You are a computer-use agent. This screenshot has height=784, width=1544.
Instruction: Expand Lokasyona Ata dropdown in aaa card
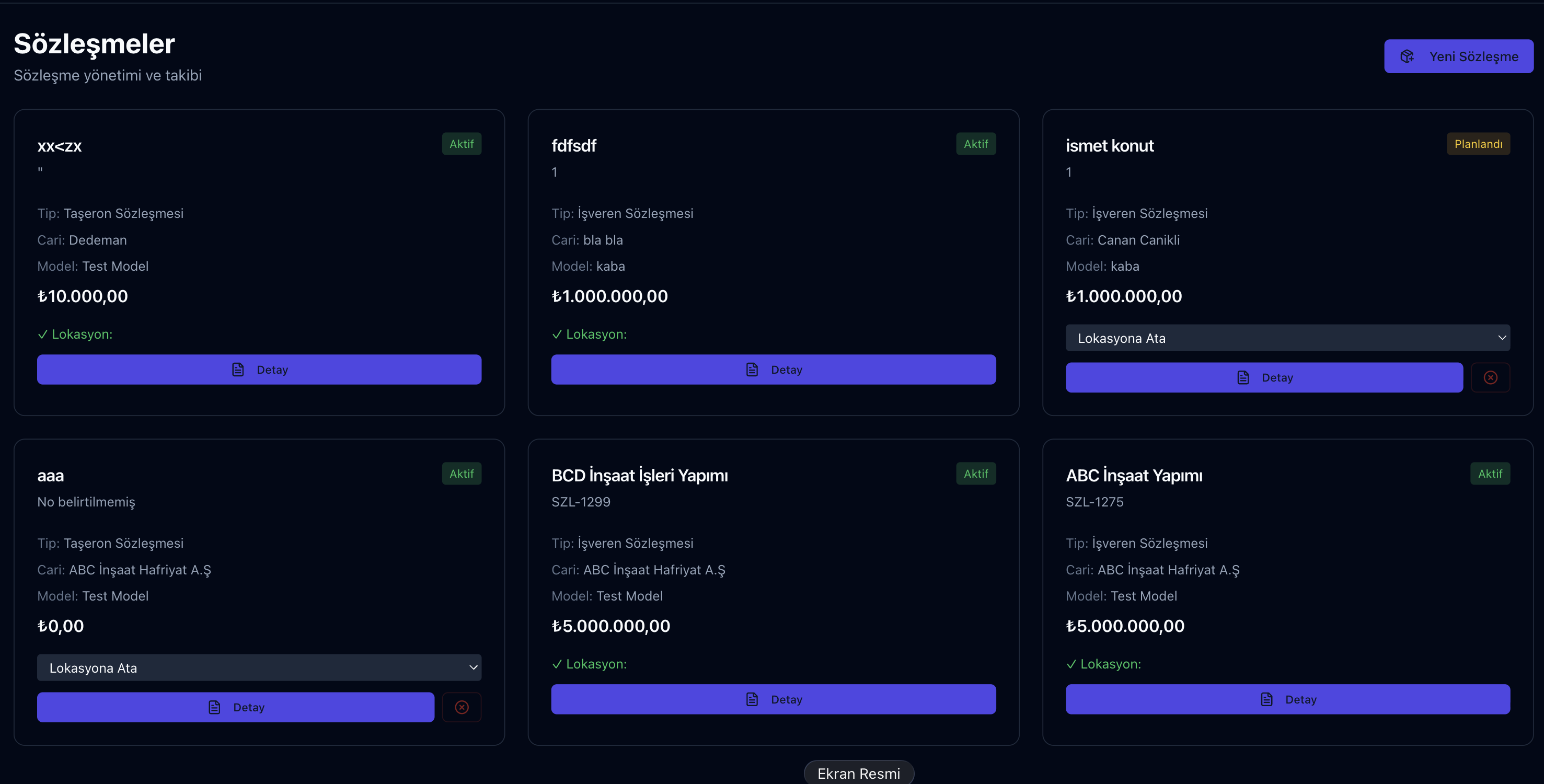coord(259,668)
